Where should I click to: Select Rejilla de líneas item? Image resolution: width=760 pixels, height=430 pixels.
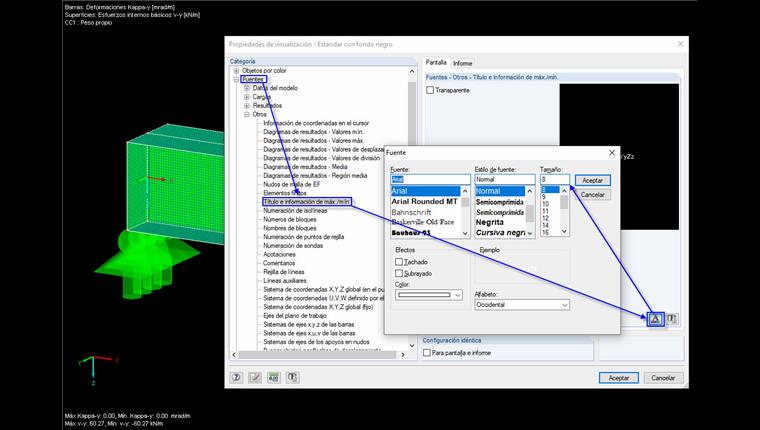pyautogui.click(x=284, y=271)
